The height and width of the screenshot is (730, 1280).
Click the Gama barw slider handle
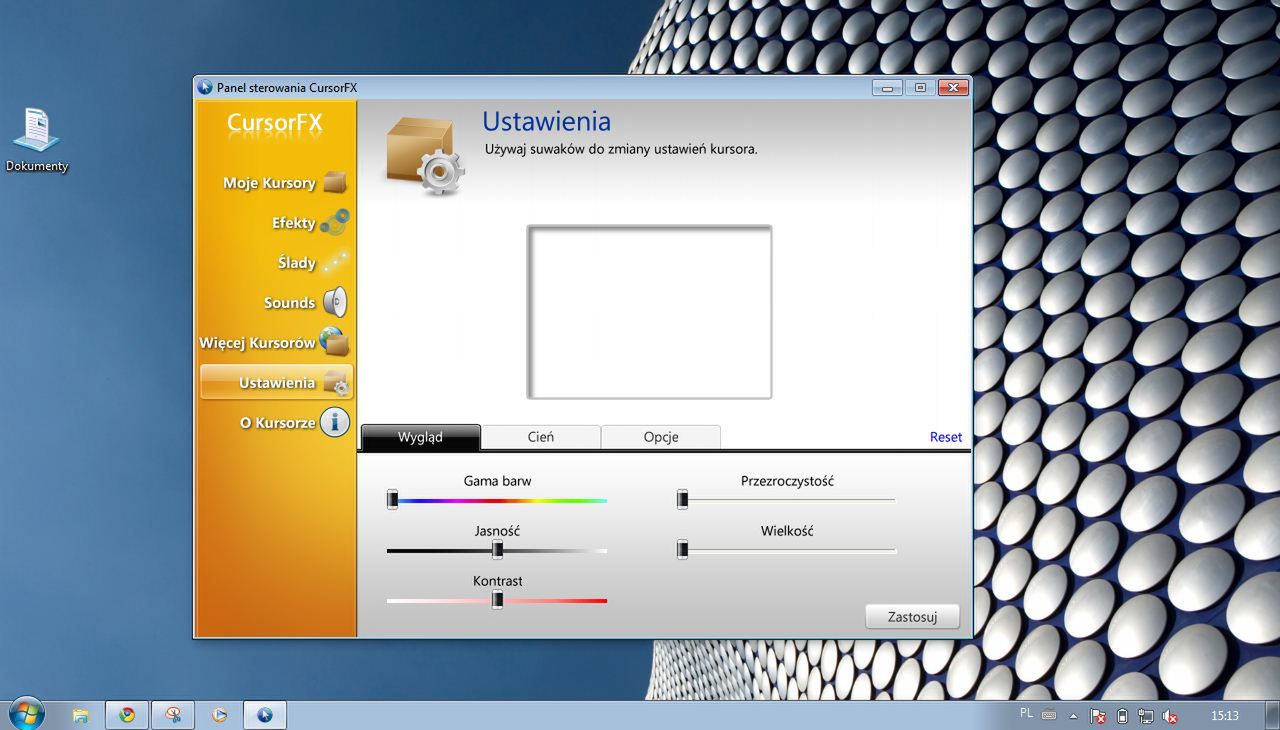coord(393,499)
